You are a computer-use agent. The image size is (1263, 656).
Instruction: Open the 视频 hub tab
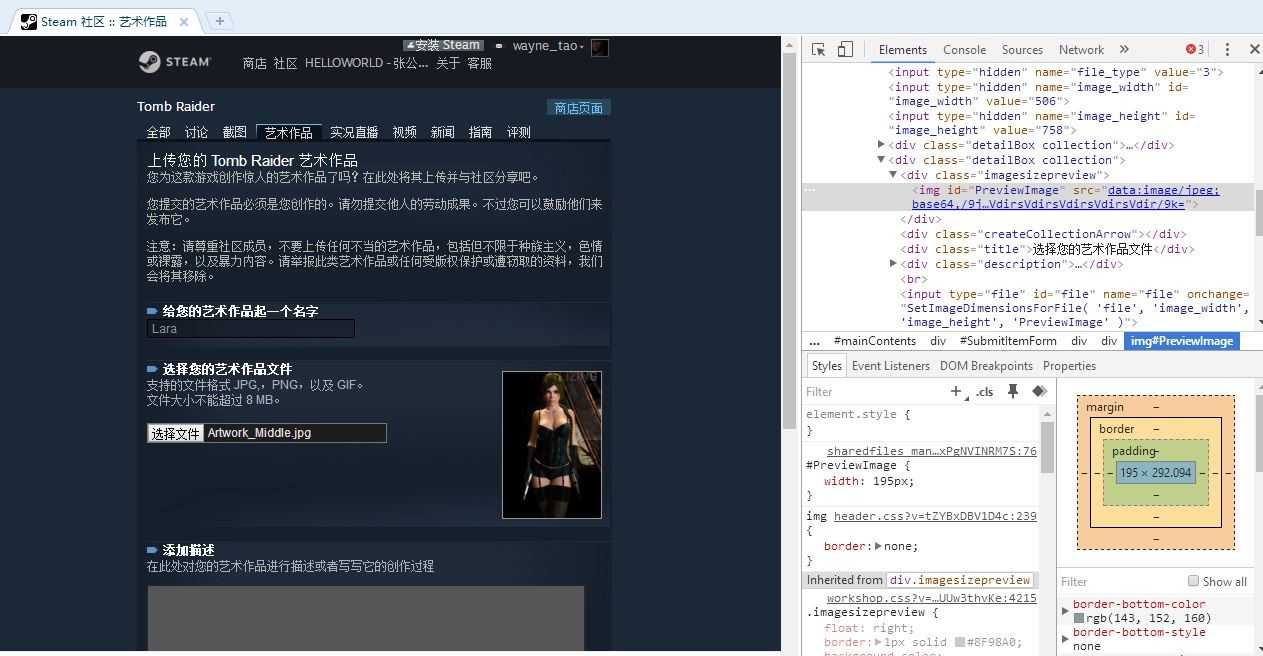coord(404,132)
